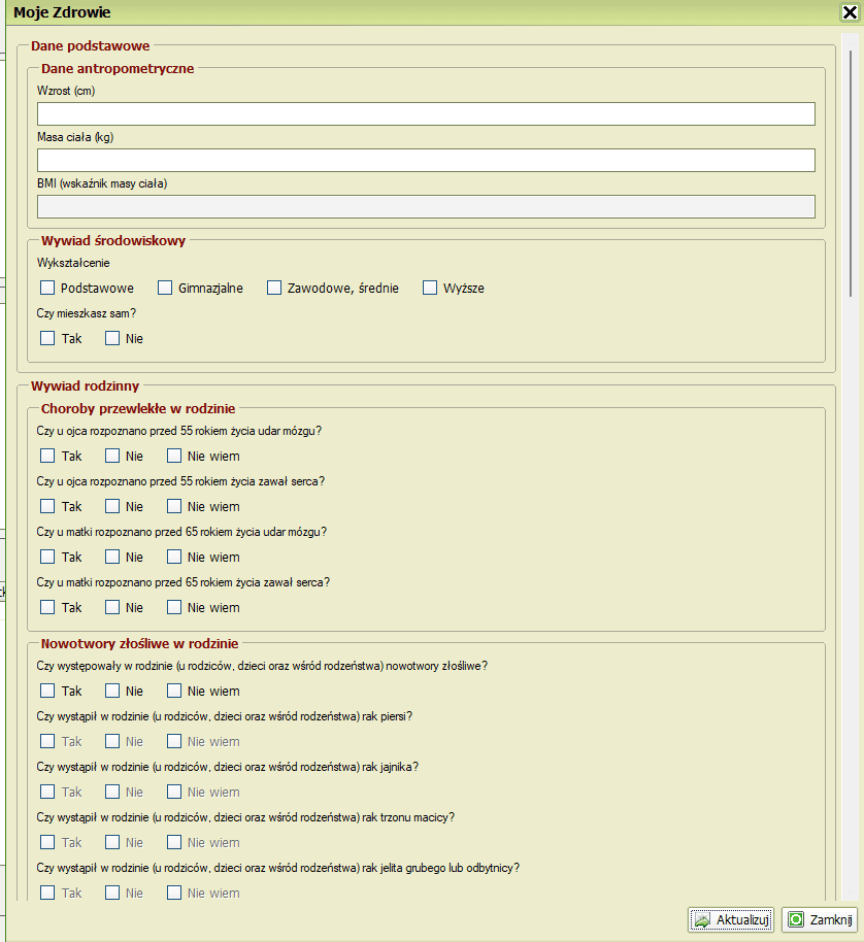Select Tak for mother's udar mózgu question
This screenshot has height=942, width=864.
coord(48,557)
